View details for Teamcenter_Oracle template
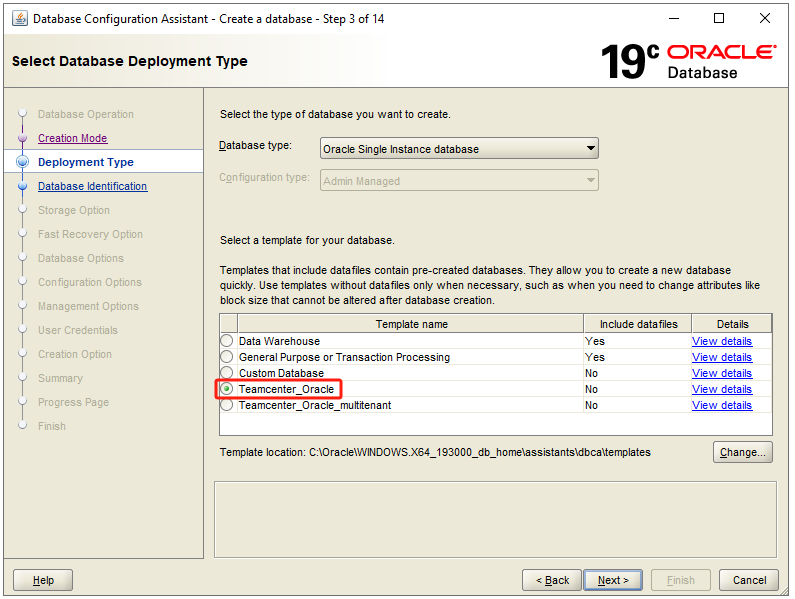 (721, 389)
